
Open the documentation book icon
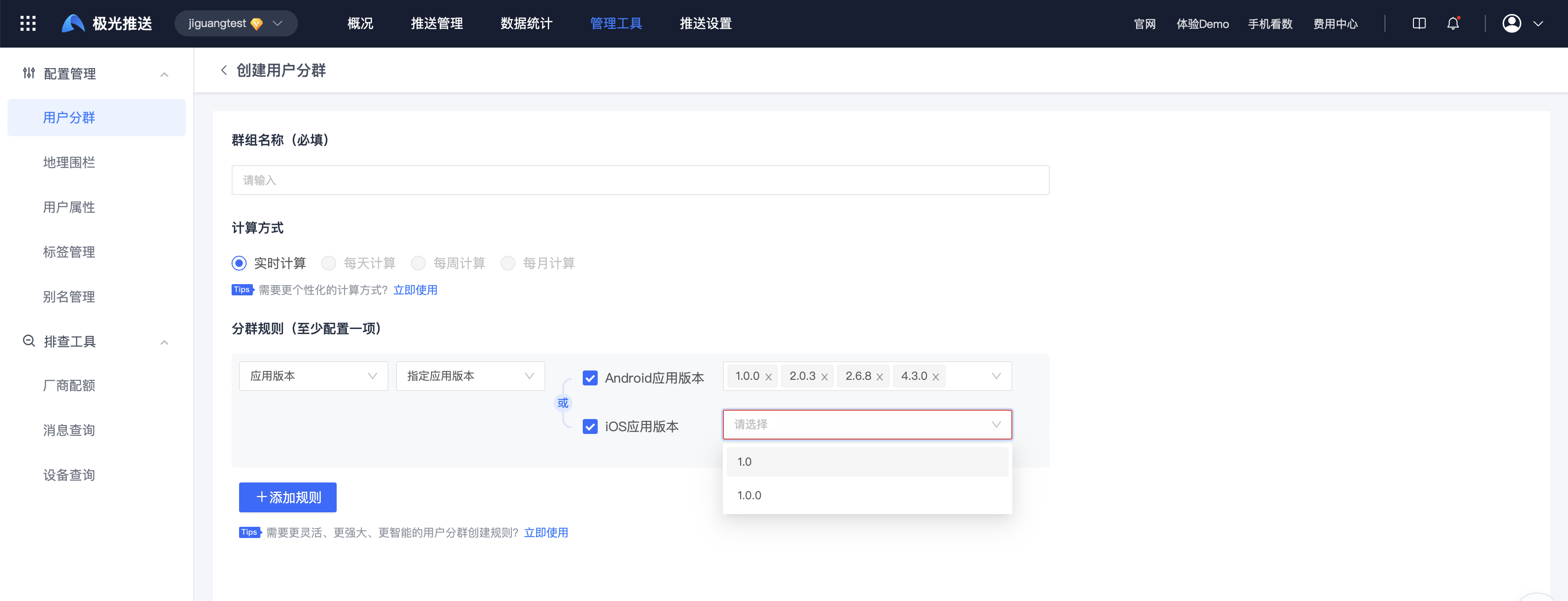1419,24
